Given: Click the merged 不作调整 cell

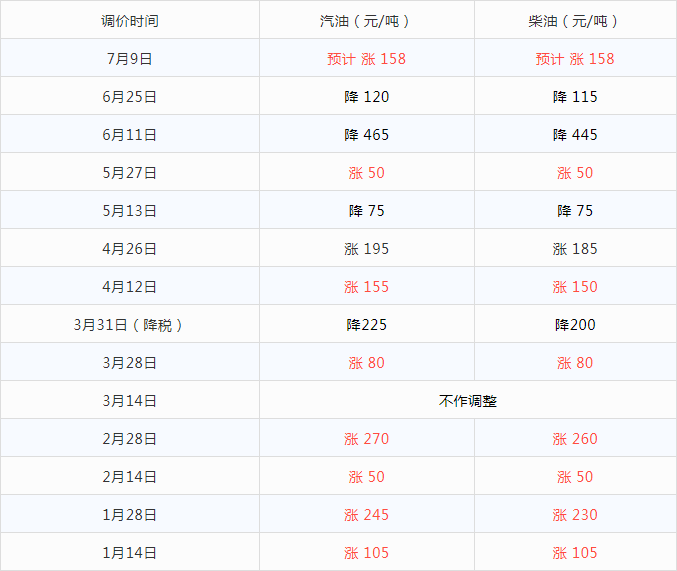Looking at the screenshot, I should 468,401.
